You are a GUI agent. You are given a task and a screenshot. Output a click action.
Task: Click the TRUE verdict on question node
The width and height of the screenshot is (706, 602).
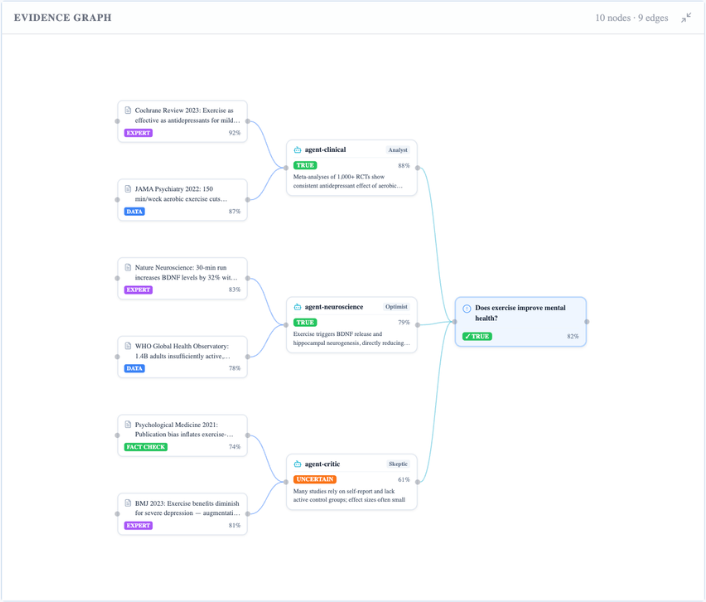pos(477,336)
